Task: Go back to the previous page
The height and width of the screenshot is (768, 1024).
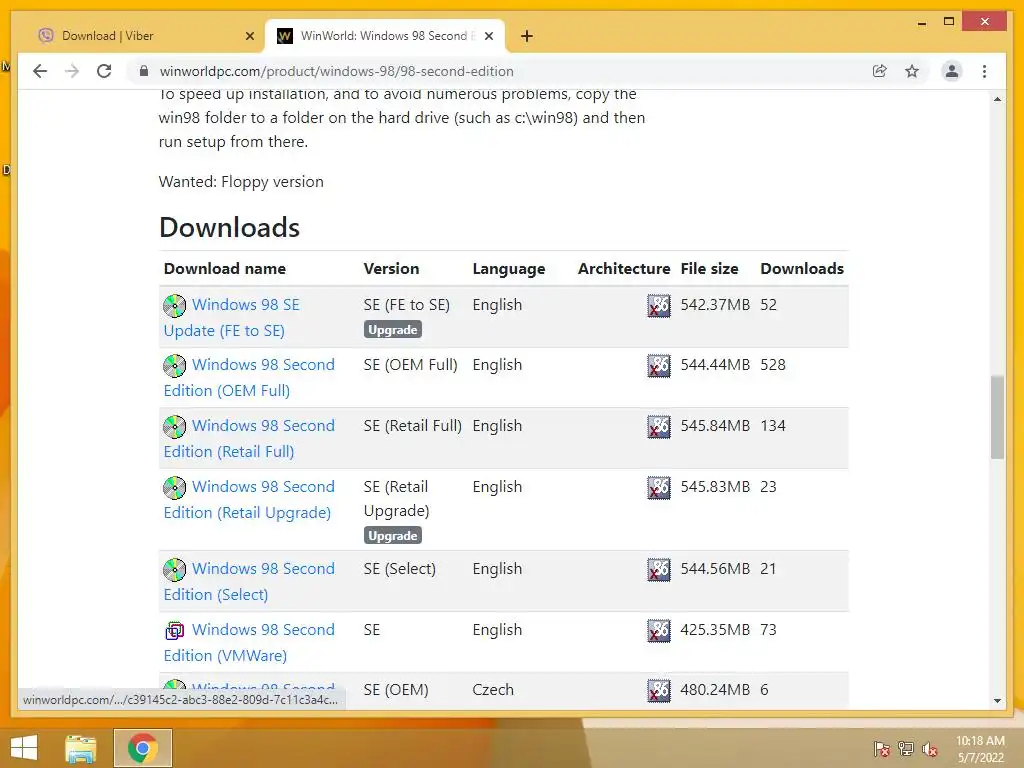Action: (40, 71)
